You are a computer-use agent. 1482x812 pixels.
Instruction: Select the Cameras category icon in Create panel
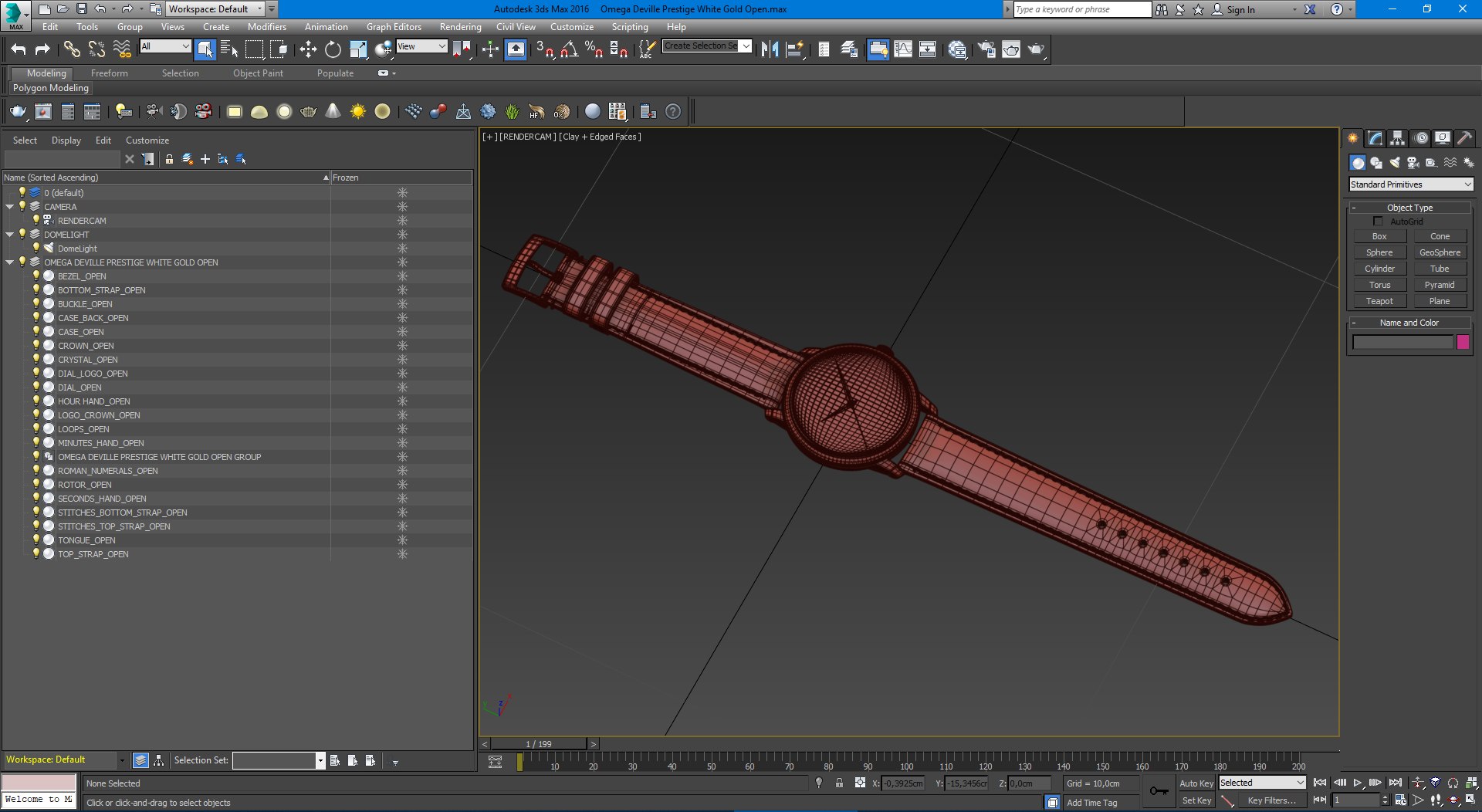click(x=1413, y=163)
